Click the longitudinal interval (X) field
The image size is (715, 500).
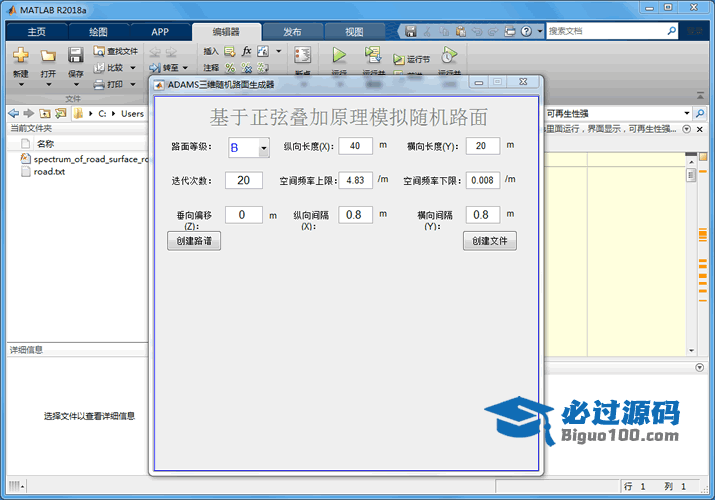point(355,215)
